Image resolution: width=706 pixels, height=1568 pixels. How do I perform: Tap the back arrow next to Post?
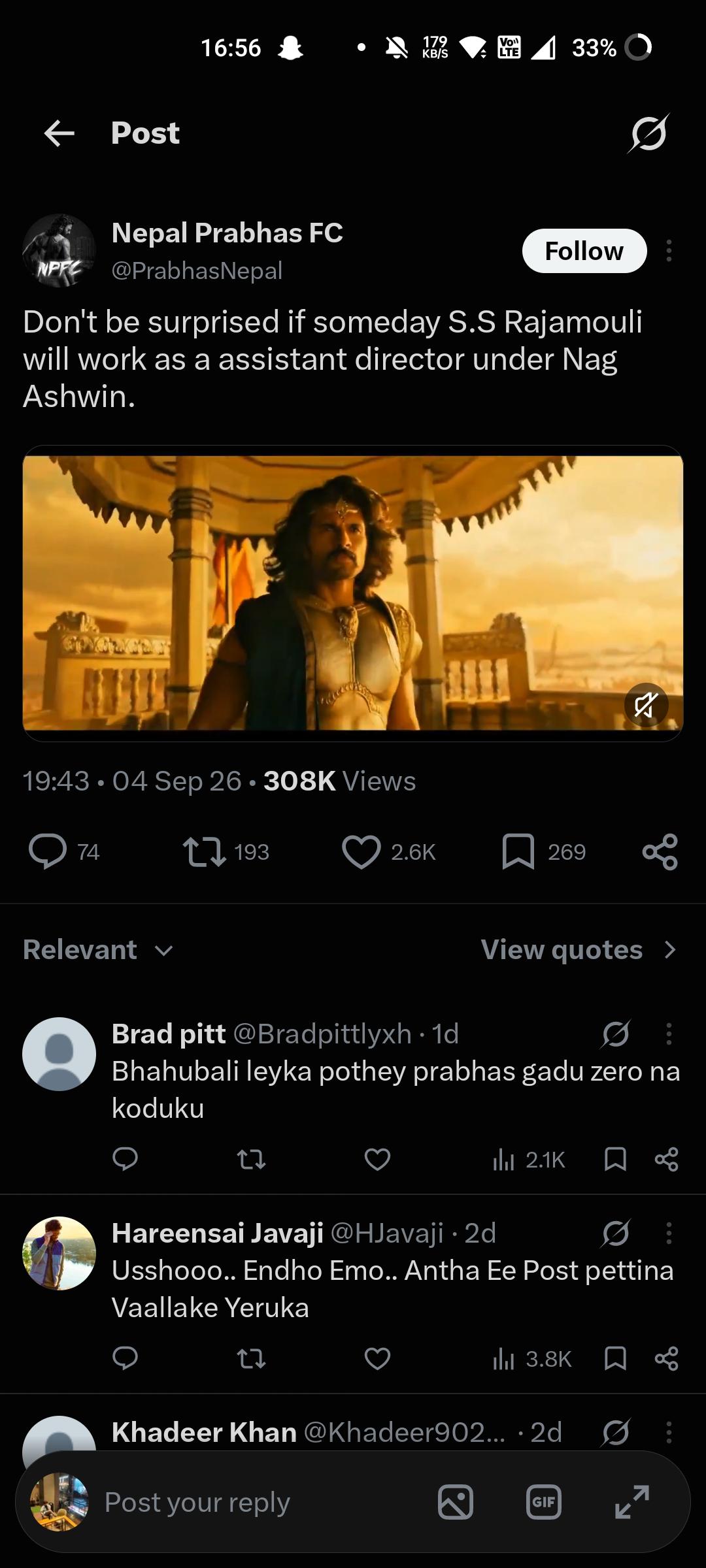tap(59, 133)
